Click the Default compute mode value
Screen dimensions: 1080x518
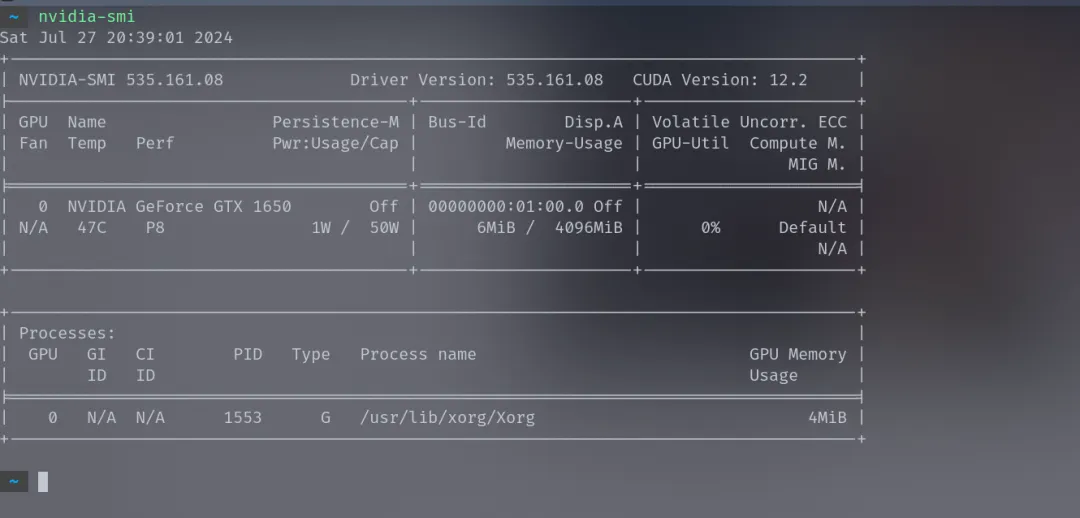pos(813,227)
